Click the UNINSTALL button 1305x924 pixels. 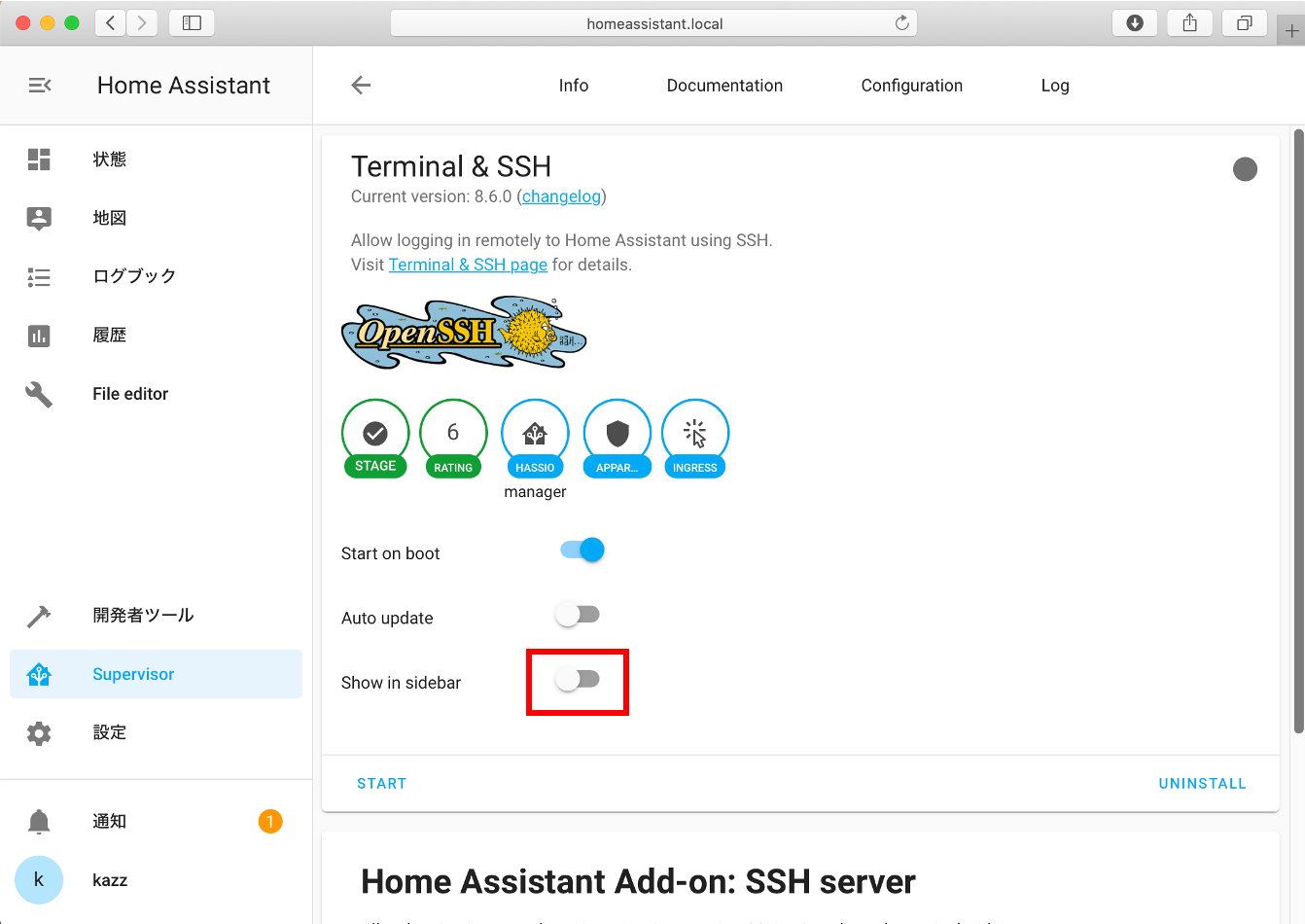1203,784
